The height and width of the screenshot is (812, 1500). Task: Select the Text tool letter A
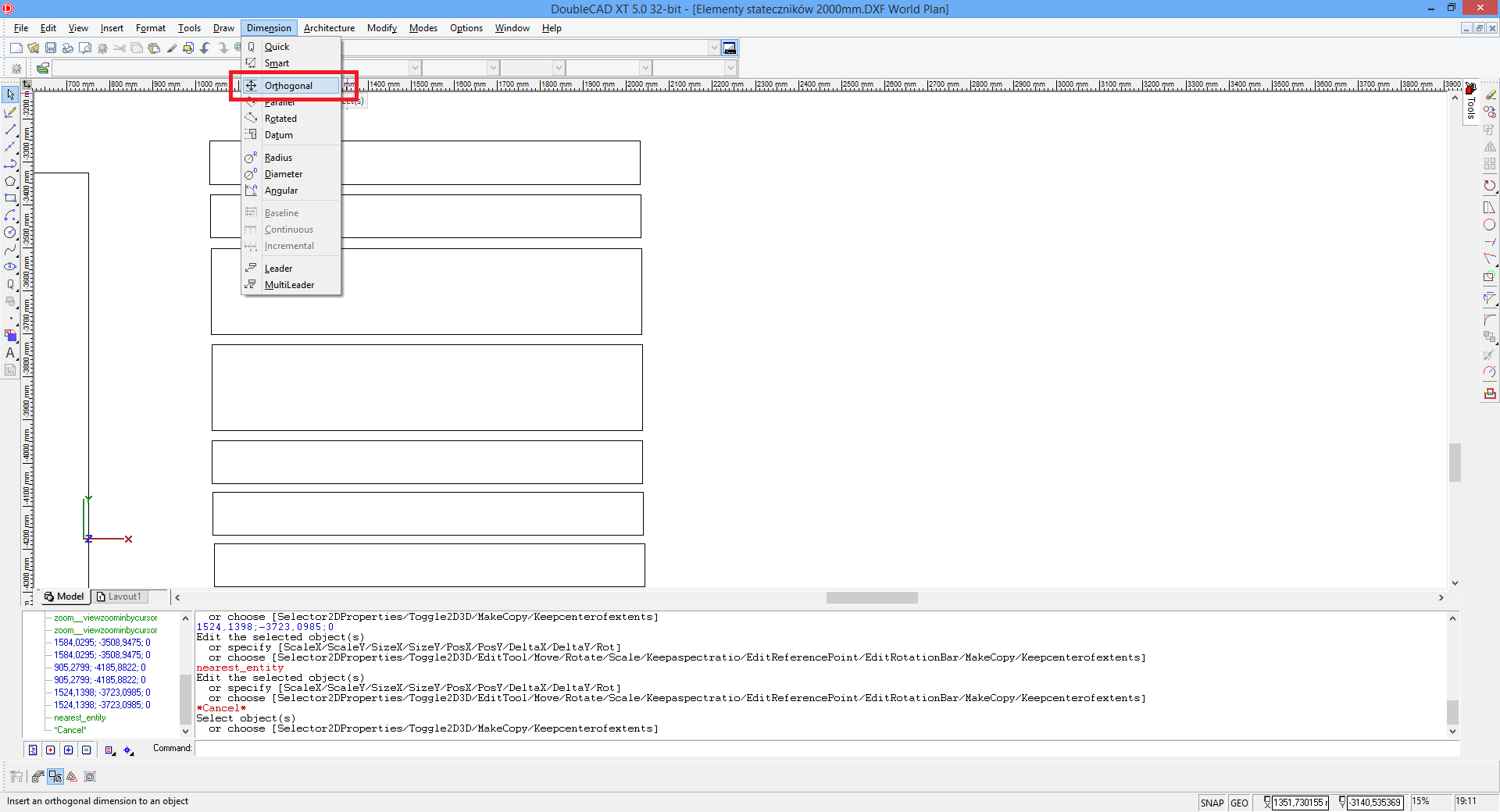point(10,353)
